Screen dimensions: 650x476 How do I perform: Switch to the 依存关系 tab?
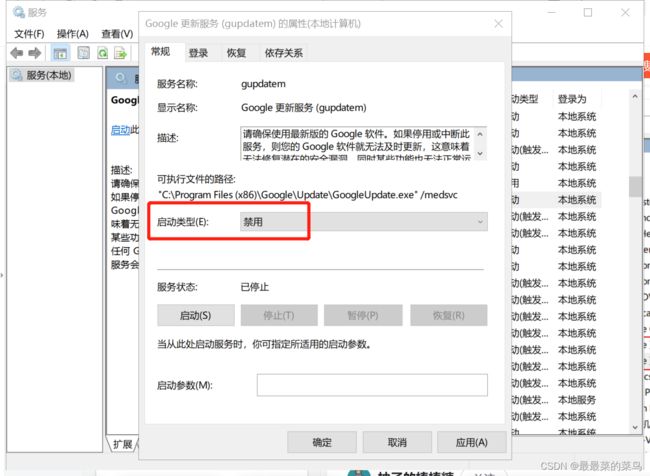click(284, 53)
